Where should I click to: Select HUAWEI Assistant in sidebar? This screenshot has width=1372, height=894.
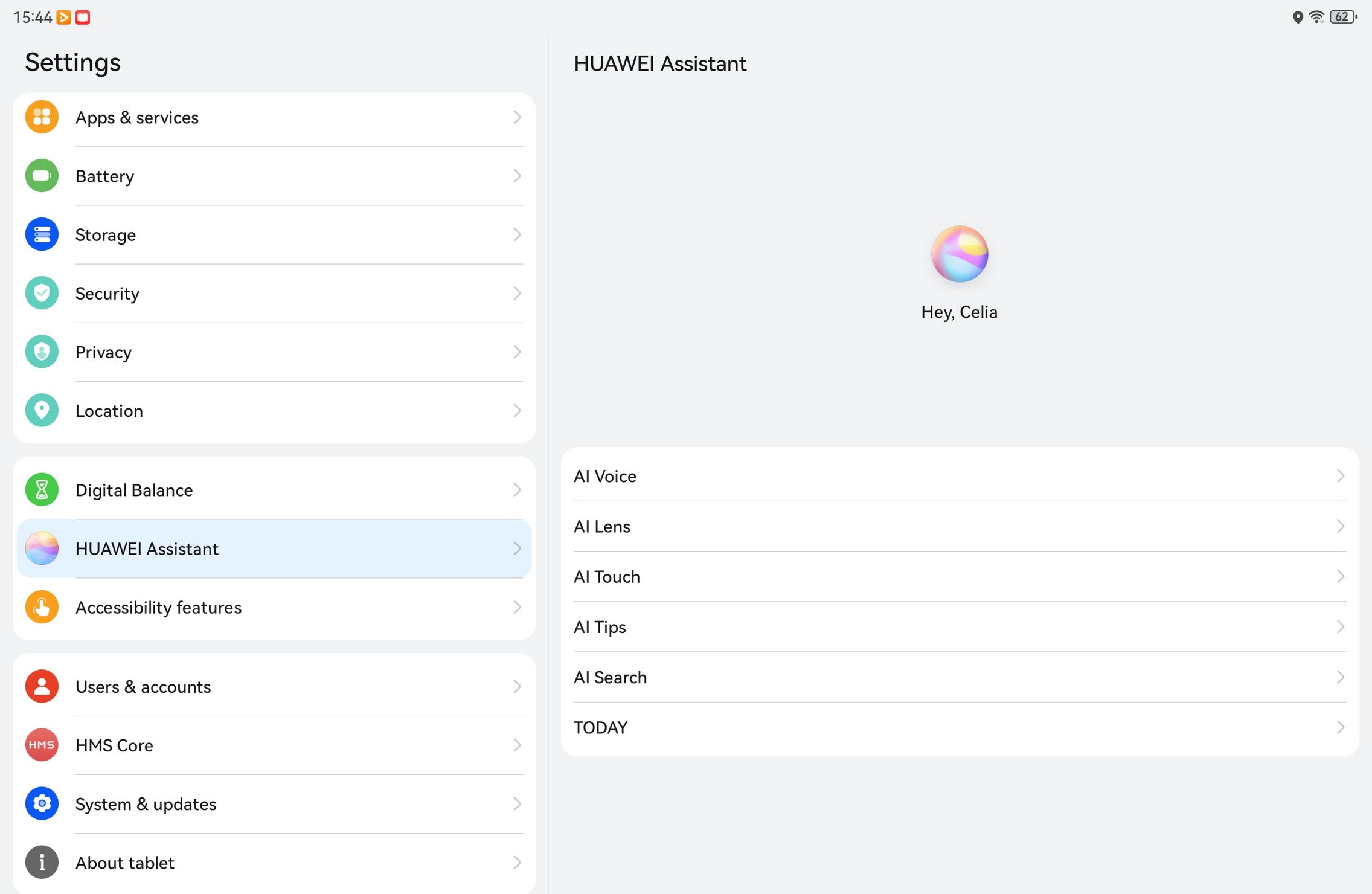pyautogui.click(x=274, y=548)
